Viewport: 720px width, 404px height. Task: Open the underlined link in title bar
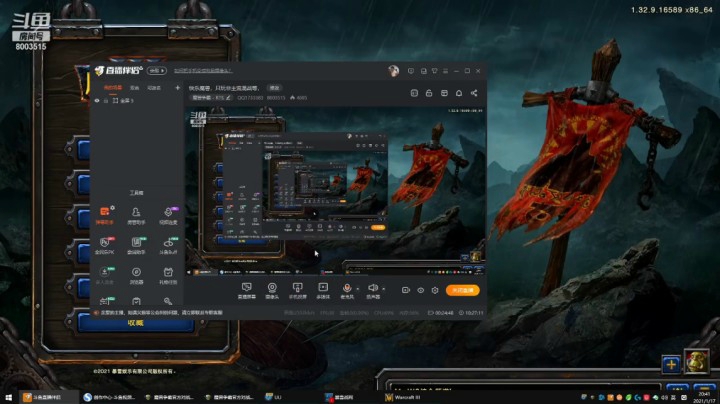point(203,71)
